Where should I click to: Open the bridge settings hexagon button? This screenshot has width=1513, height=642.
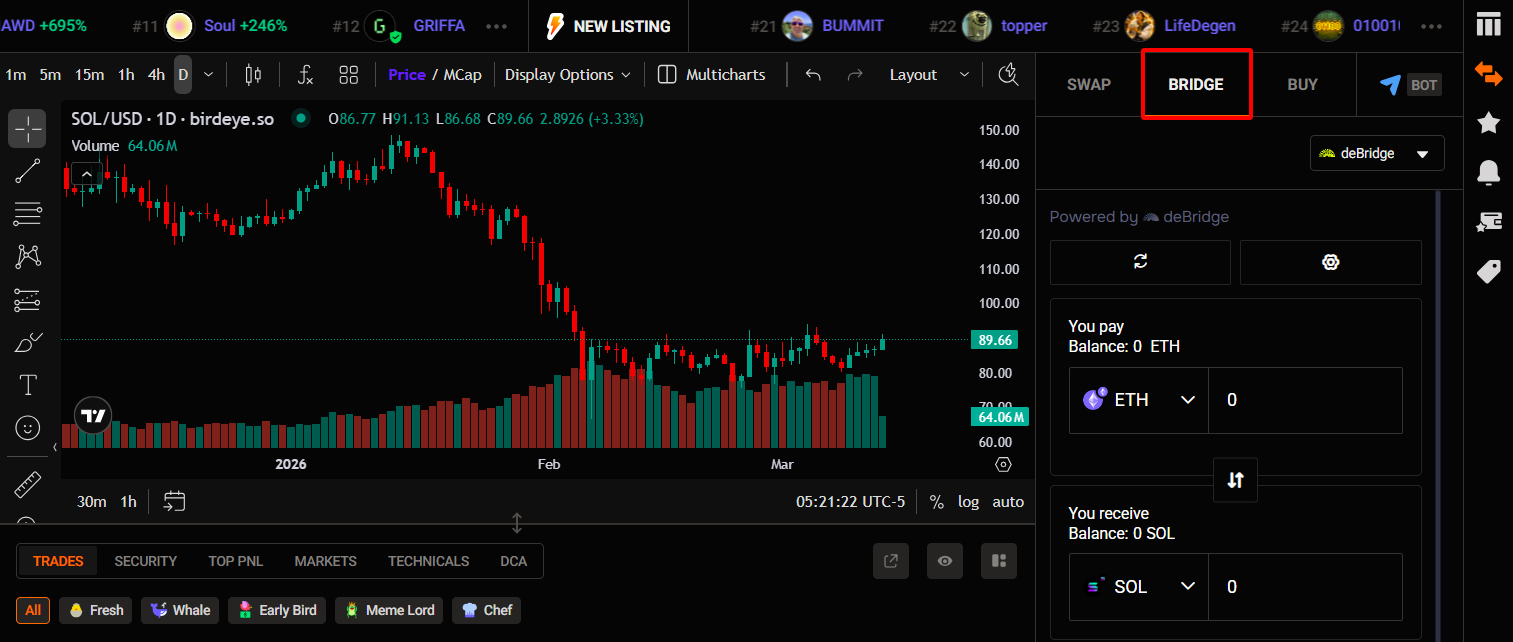(x=1330, y=262)
